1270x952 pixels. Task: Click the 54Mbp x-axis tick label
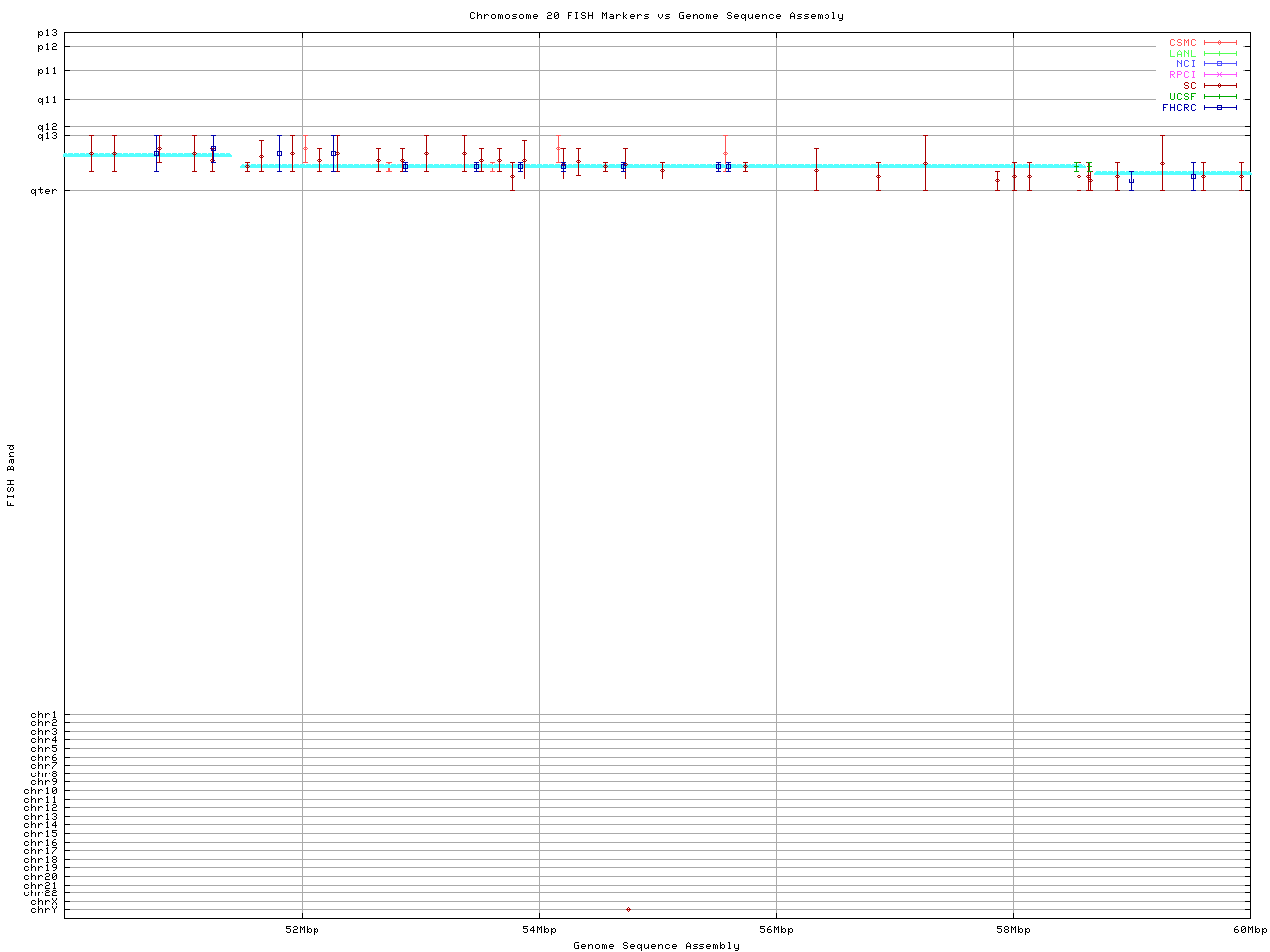click(x=539, y=930)
